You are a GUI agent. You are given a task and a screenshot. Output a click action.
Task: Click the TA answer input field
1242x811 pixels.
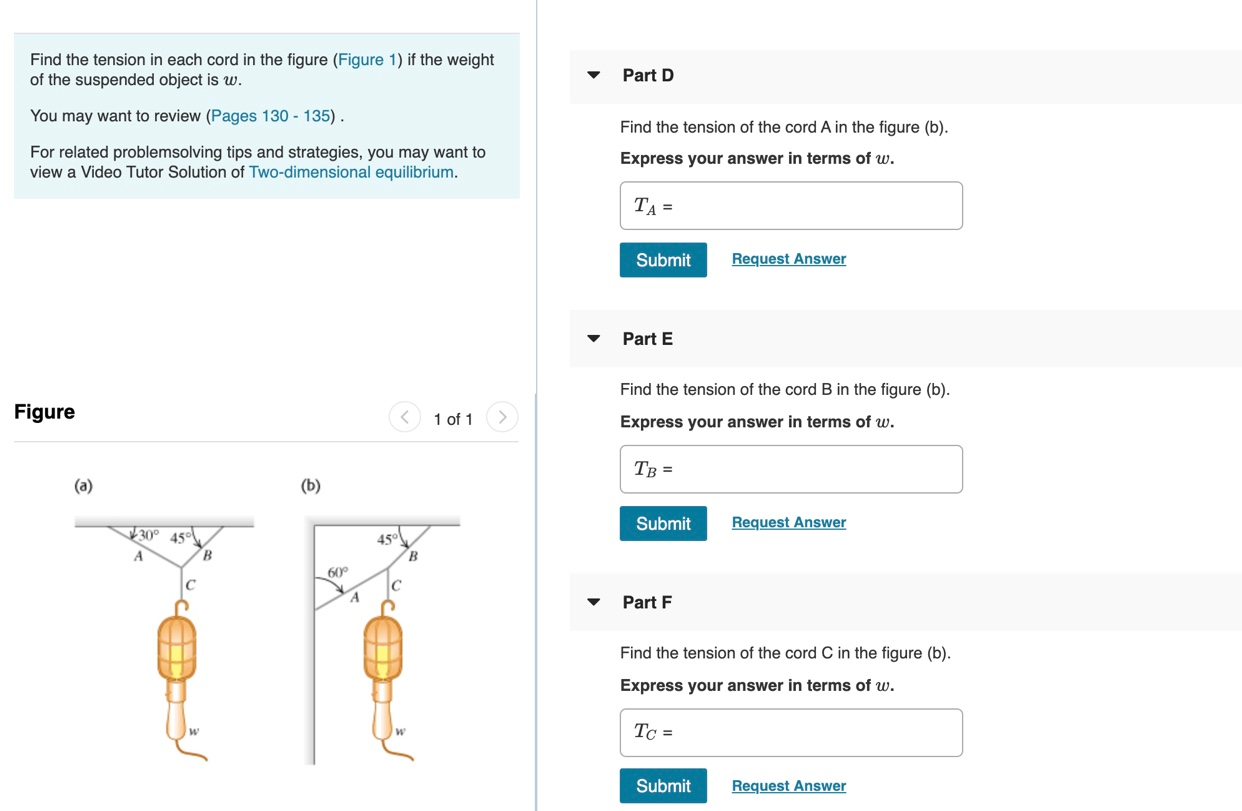[x=790, y=205]
